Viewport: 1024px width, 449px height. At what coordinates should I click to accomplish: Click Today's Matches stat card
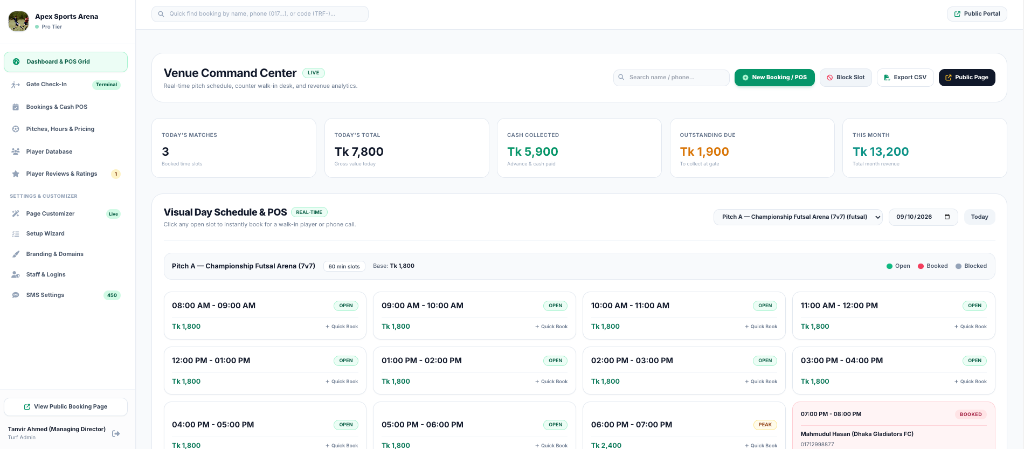[x=234, y=148]
